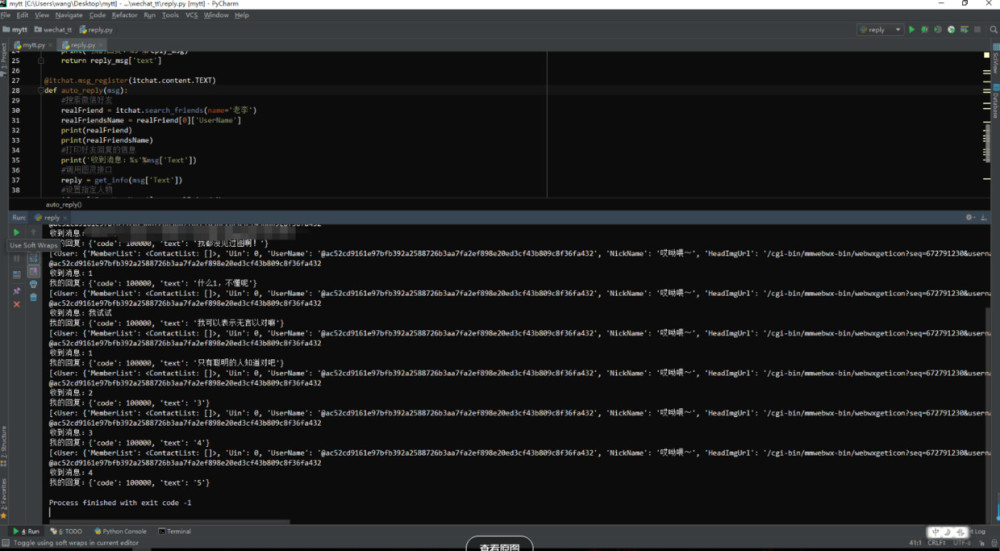
Task: Open the View menu
Action: tap(42, 15)
